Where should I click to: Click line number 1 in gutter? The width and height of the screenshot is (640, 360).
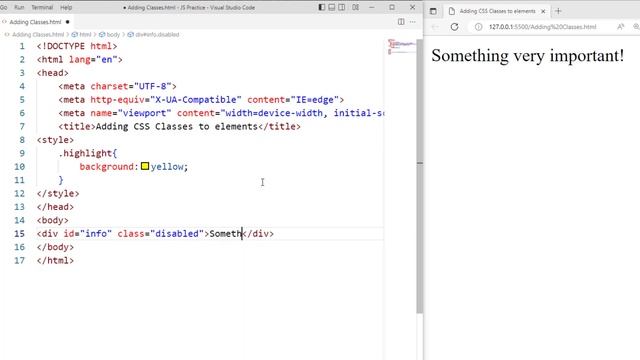point(22,46)
